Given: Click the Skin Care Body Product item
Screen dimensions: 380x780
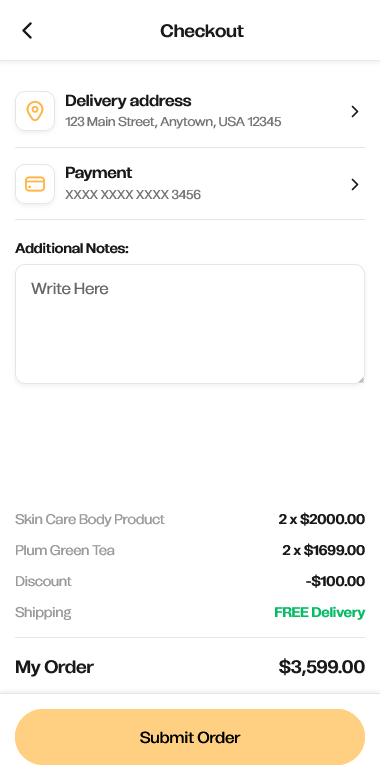Looking at the screenshot, I should point(90,519).
